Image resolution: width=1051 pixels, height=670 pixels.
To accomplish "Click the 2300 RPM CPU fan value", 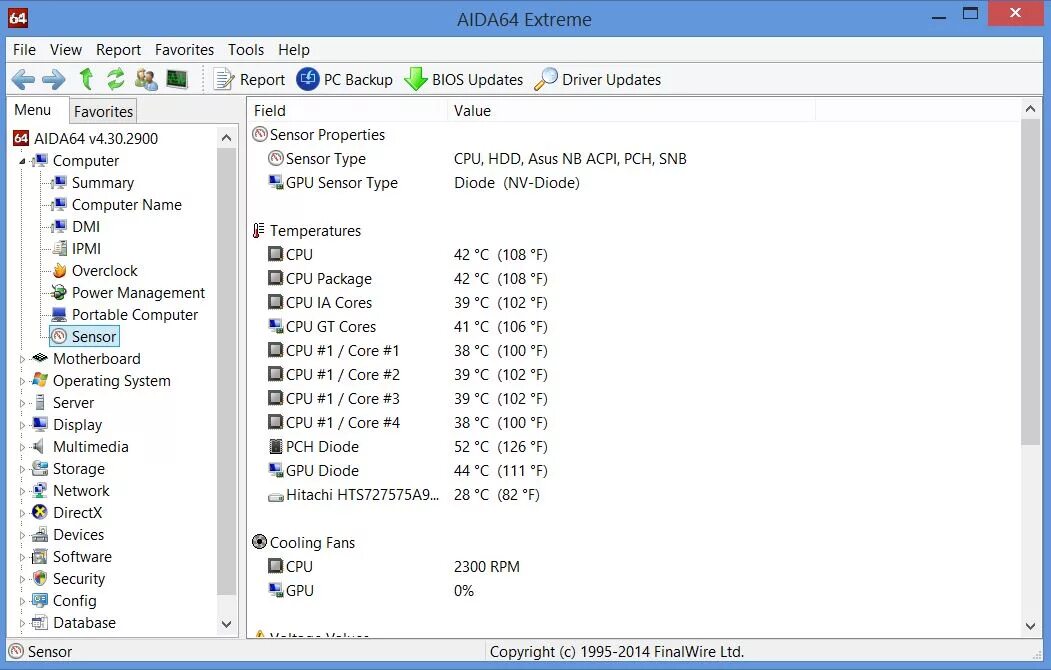I will click(x=487, y=567).
